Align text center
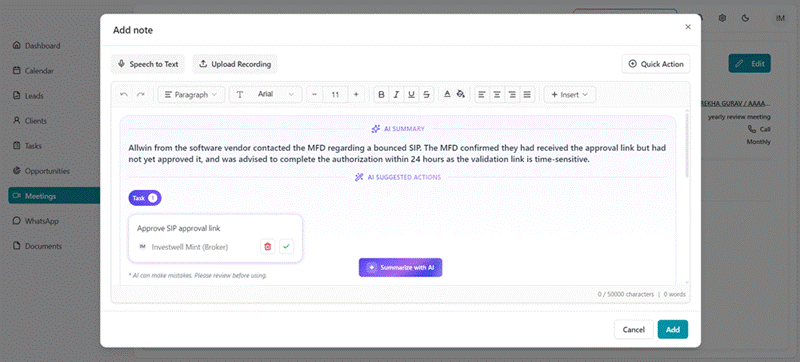The height and width of the screenshot is (362, 800). [x=497, y=94]
